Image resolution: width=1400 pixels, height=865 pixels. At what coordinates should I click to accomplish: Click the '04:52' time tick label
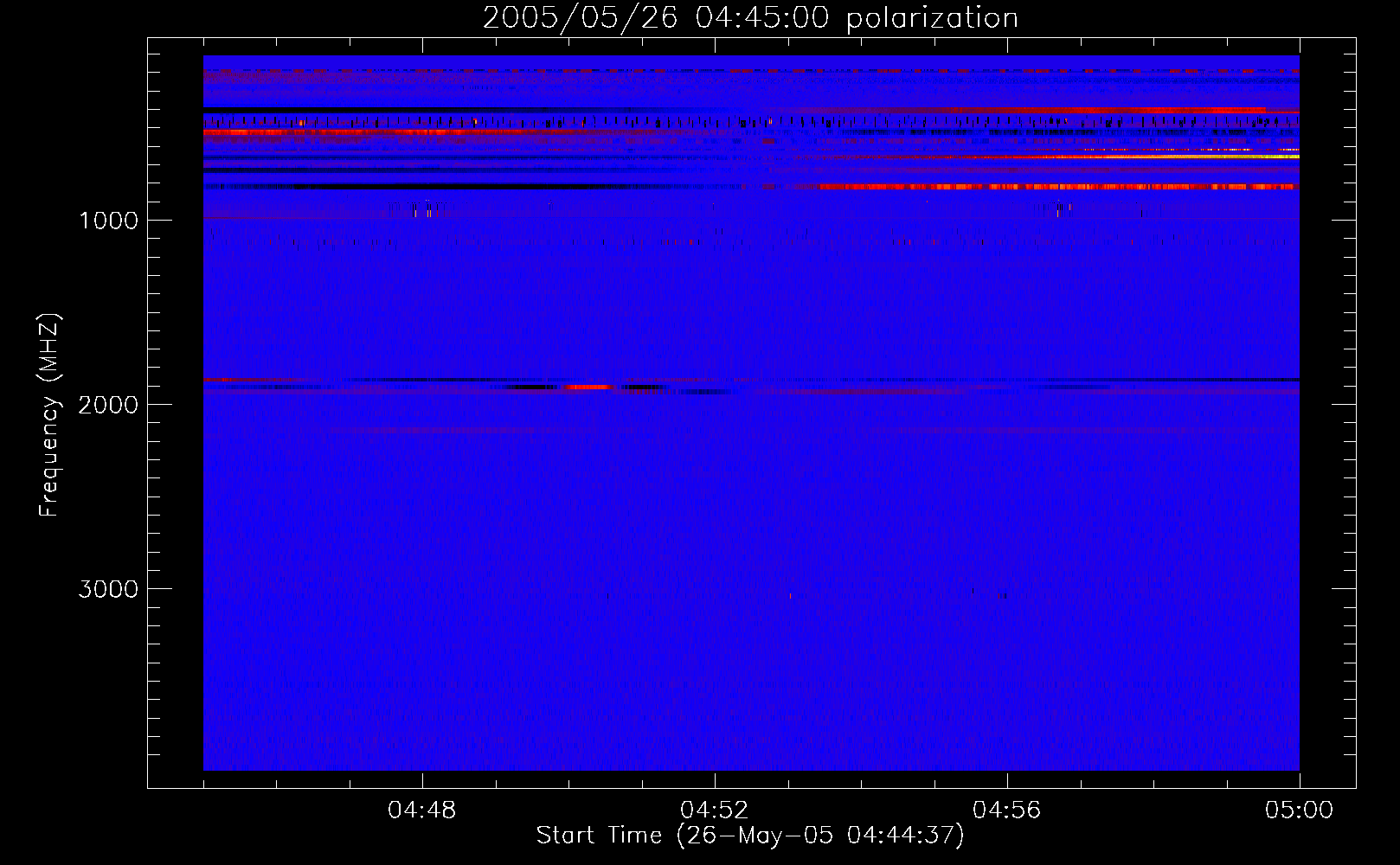tap(715, 811)
